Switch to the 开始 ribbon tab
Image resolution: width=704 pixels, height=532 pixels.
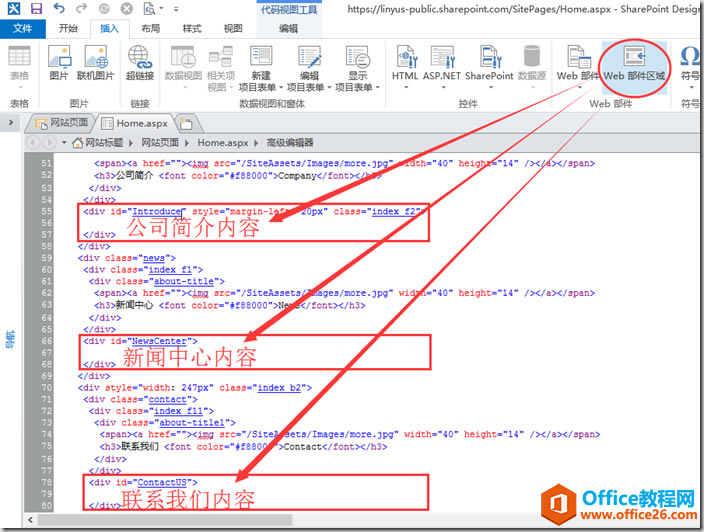click(68, 29)
